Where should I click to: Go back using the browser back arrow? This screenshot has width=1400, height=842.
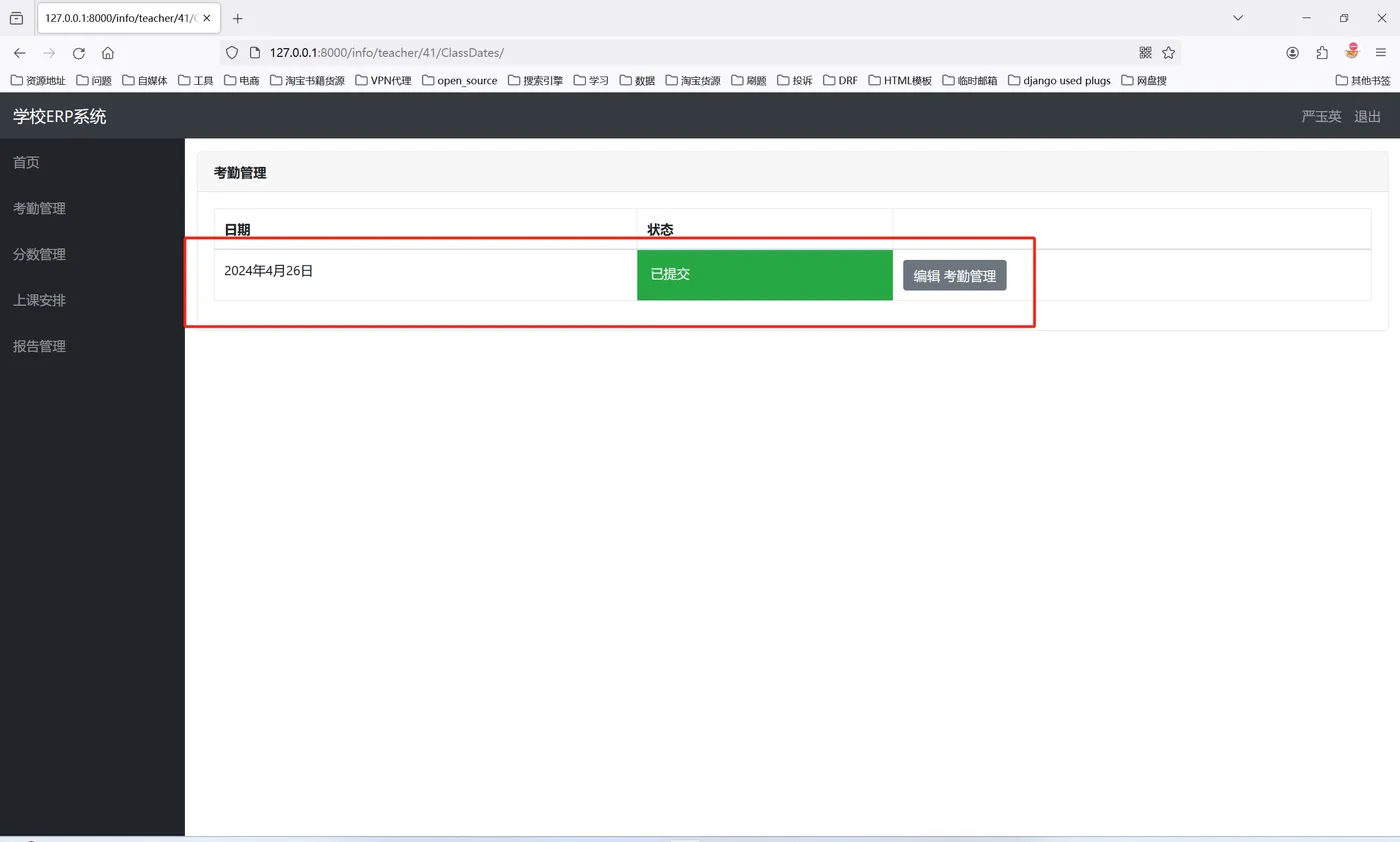coord(19,53)
